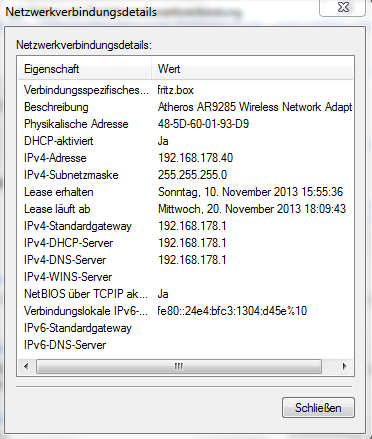
Task: Select the Beschreibung row
Action: [x=186, y=107]
